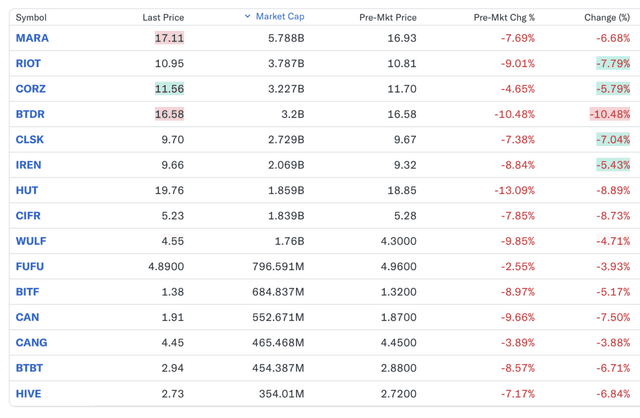
Task: Open the CIFR ticker link
Action: tap(28, 216)
